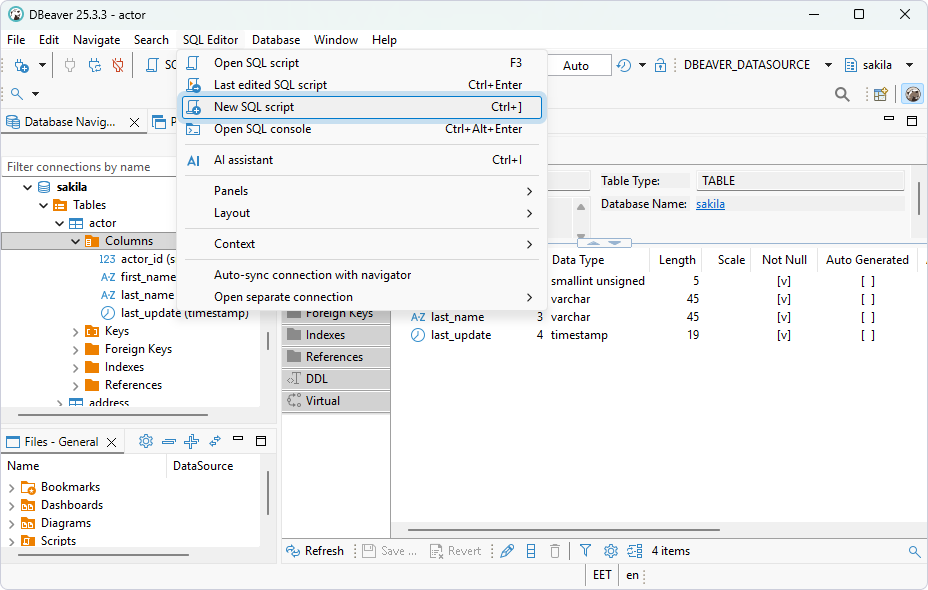
Task: Click the new connection plug icon
Action: tap(21, 64)
